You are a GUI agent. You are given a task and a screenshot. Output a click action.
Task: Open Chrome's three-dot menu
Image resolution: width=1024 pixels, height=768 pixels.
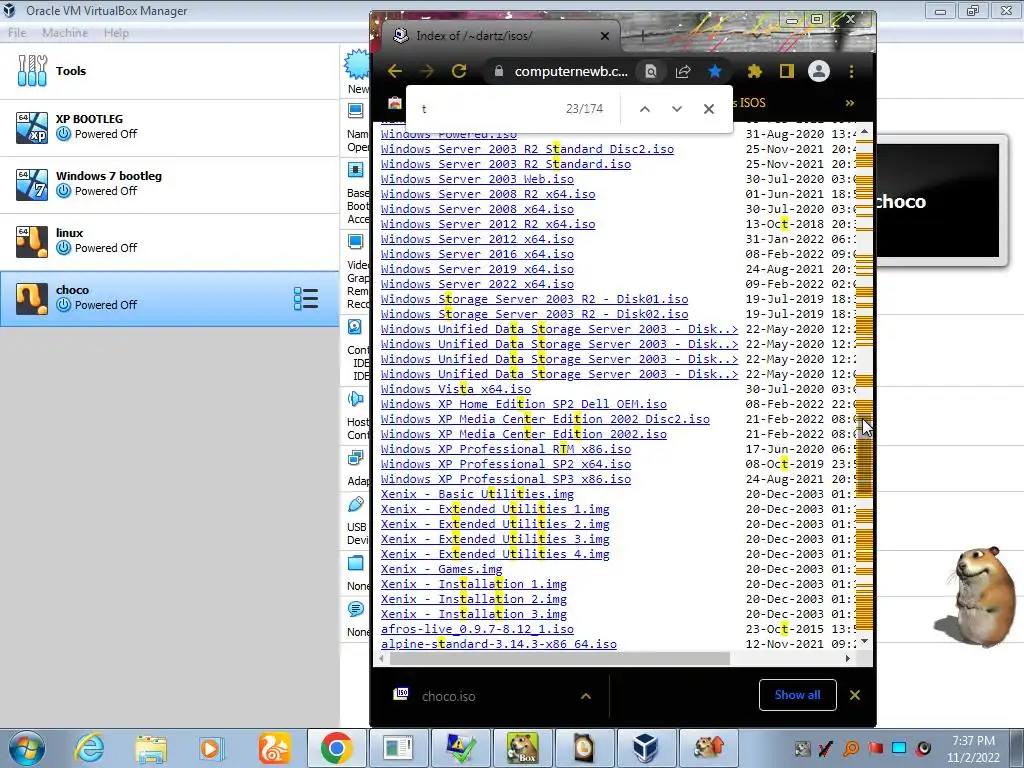coord(851,71)
